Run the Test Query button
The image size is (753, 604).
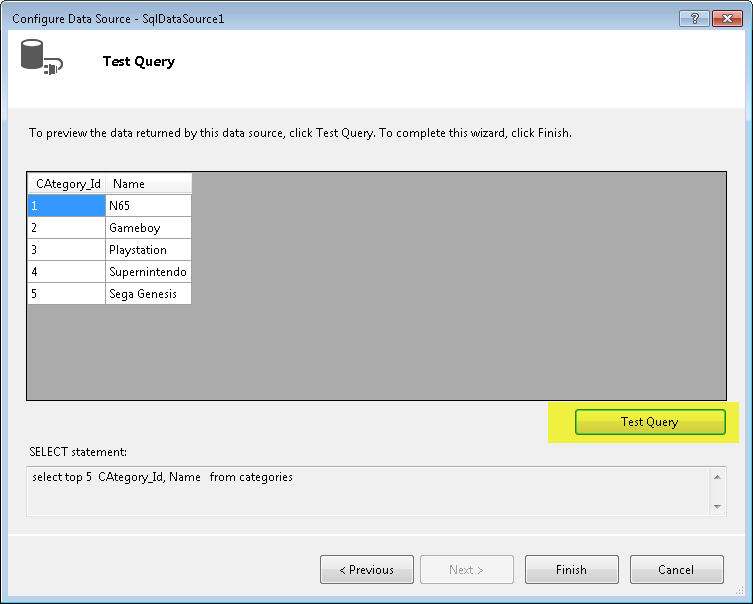(x=650, y=422)
